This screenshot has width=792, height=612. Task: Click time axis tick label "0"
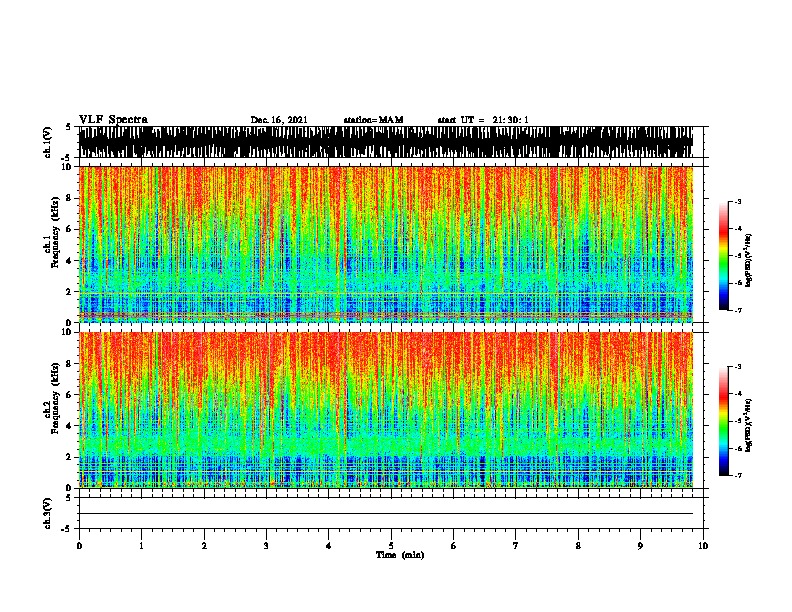79,545
